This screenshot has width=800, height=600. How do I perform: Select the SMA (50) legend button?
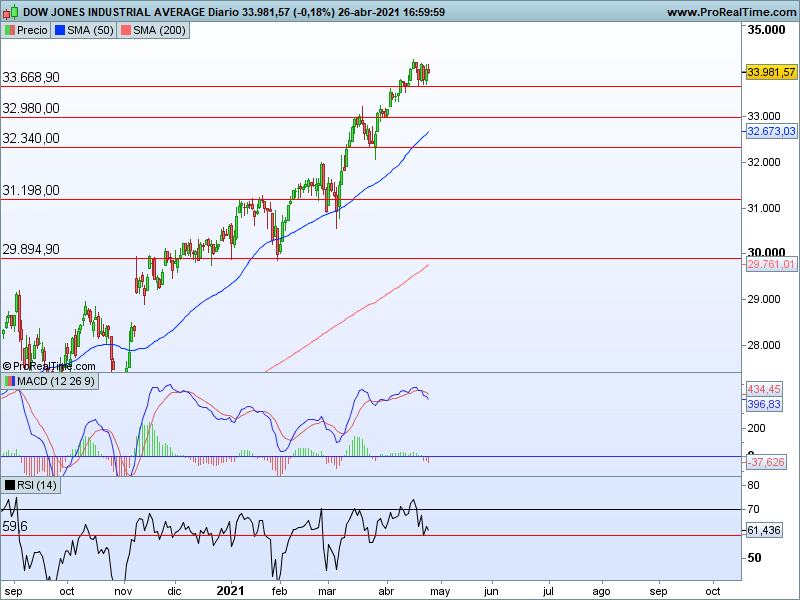pyautogui.click(x=84, y=30)
